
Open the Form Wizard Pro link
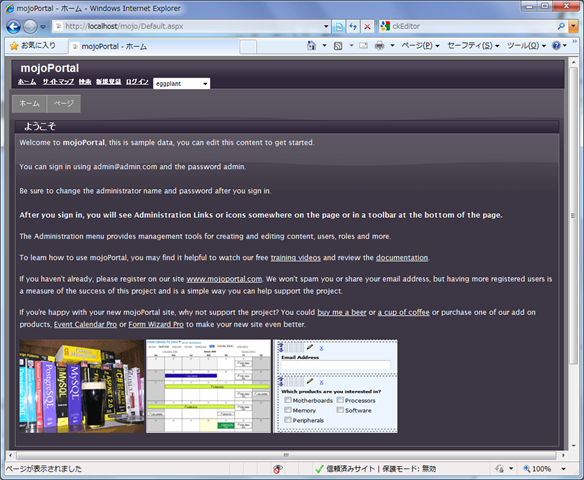coord(156,324)
